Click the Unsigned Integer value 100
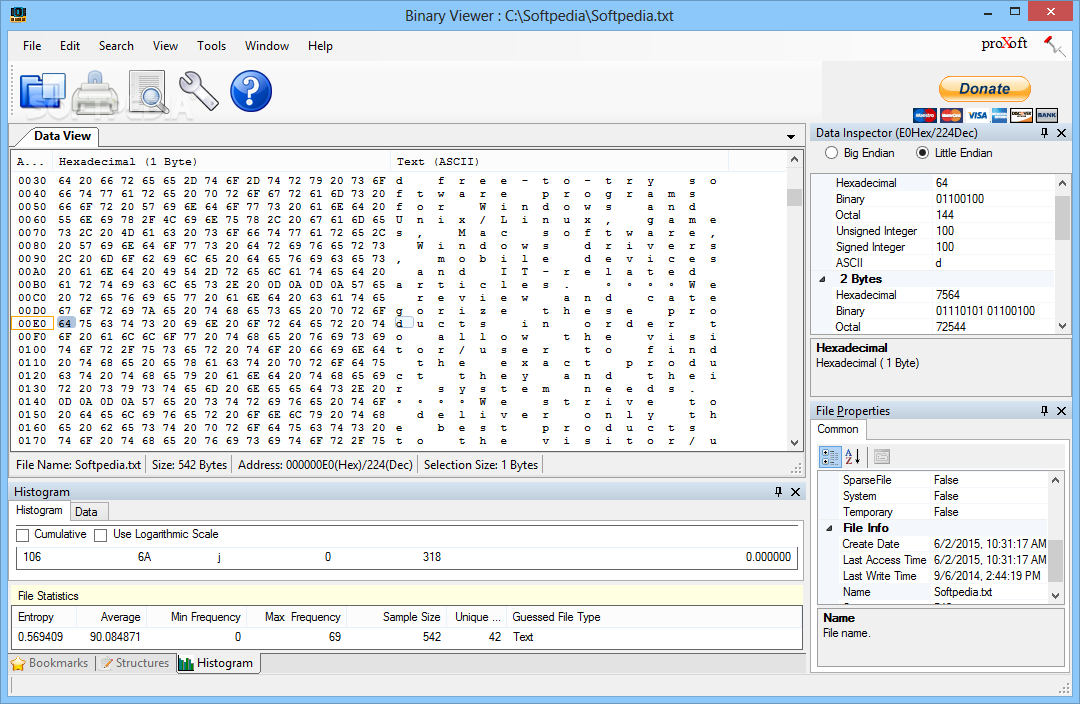 pyautogui.click(x=945, y=231)
